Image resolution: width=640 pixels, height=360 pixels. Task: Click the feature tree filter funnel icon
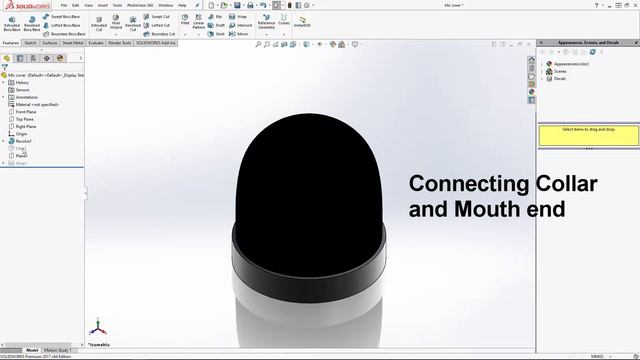[x=4, y=67]
